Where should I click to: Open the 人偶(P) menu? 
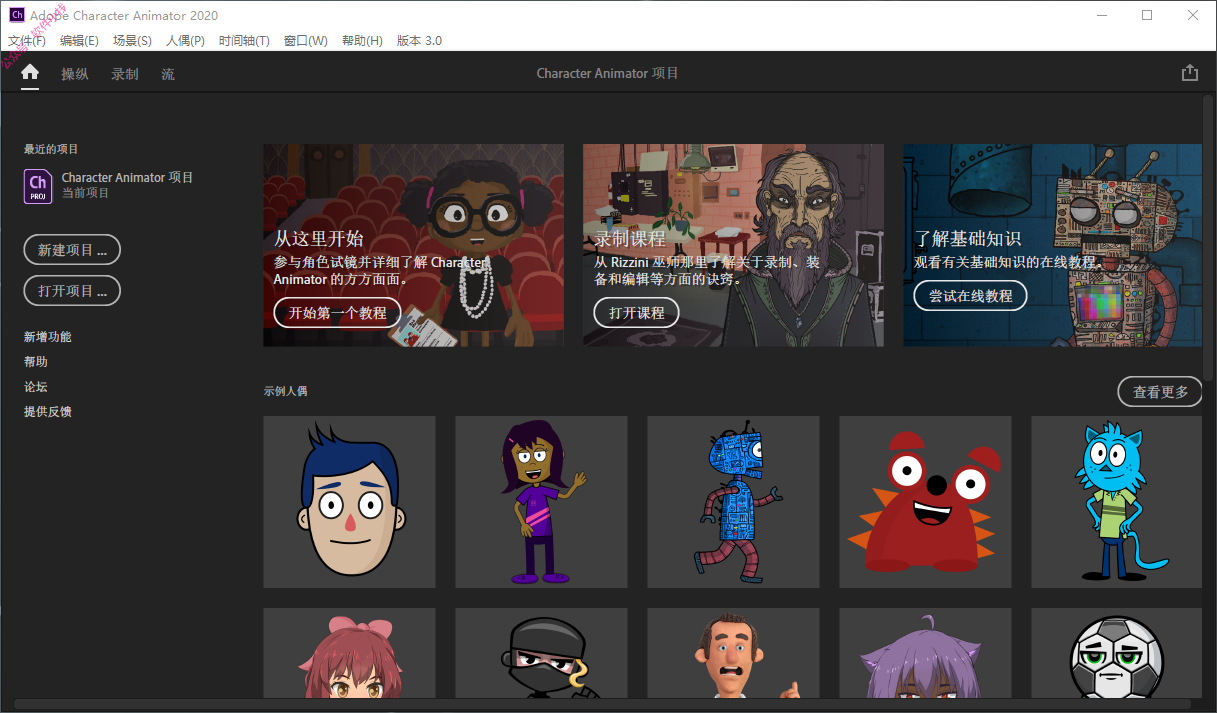click(185, 41)
